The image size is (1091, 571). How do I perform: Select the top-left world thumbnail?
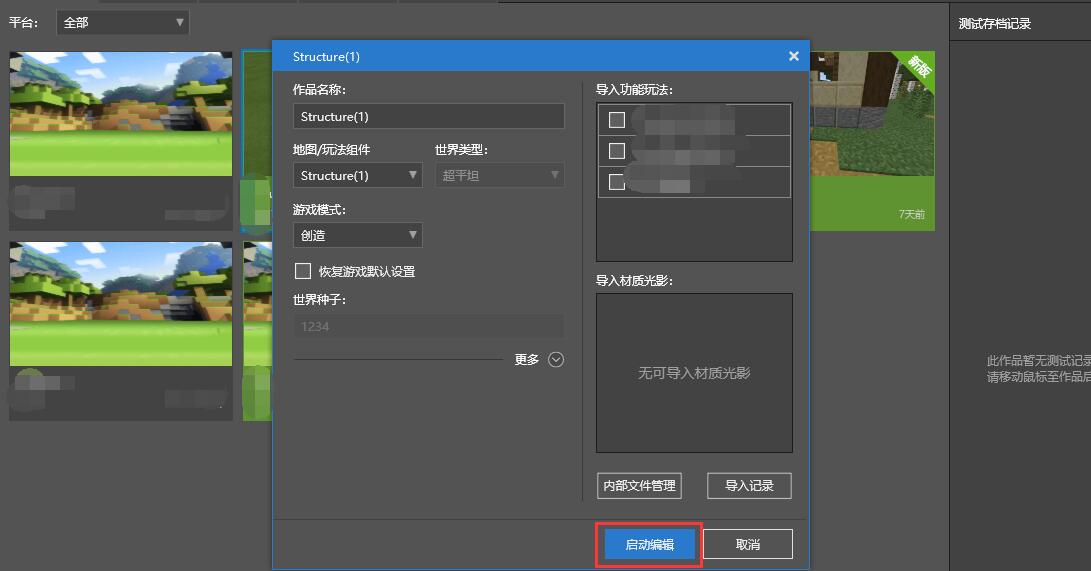pyautogui.click(x=120, y=113)
